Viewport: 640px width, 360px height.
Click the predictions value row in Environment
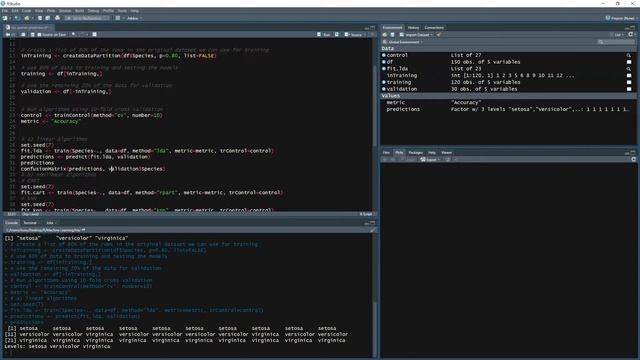pos(508,109)
